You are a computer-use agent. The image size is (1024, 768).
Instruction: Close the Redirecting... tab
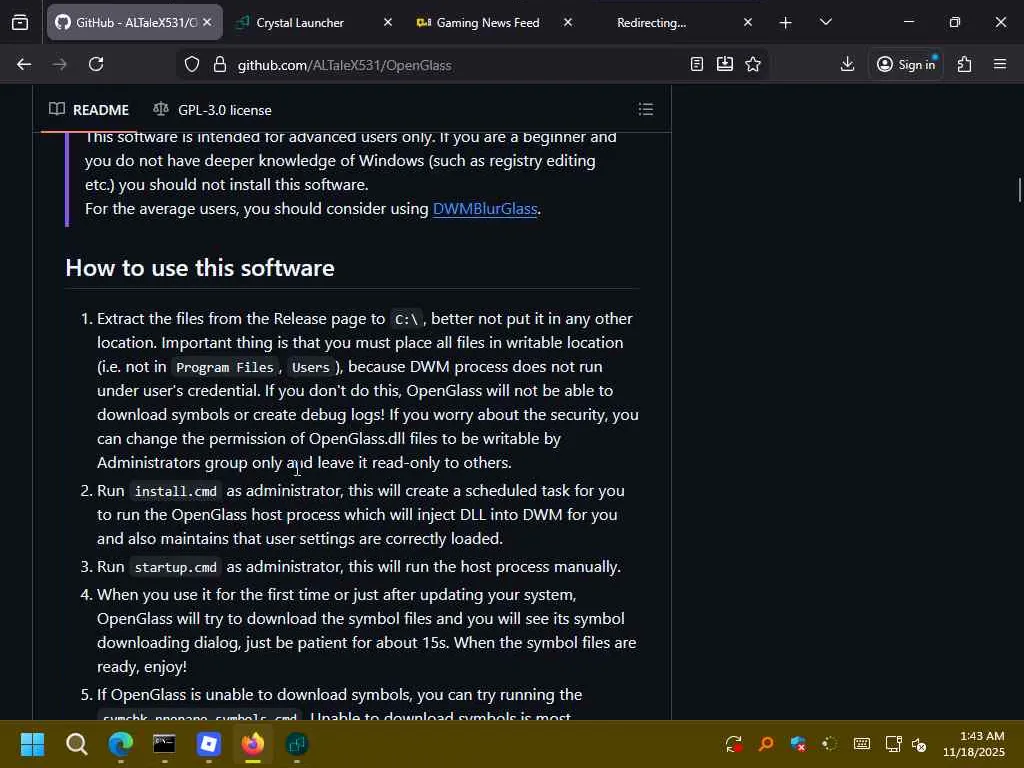point(748,22)
